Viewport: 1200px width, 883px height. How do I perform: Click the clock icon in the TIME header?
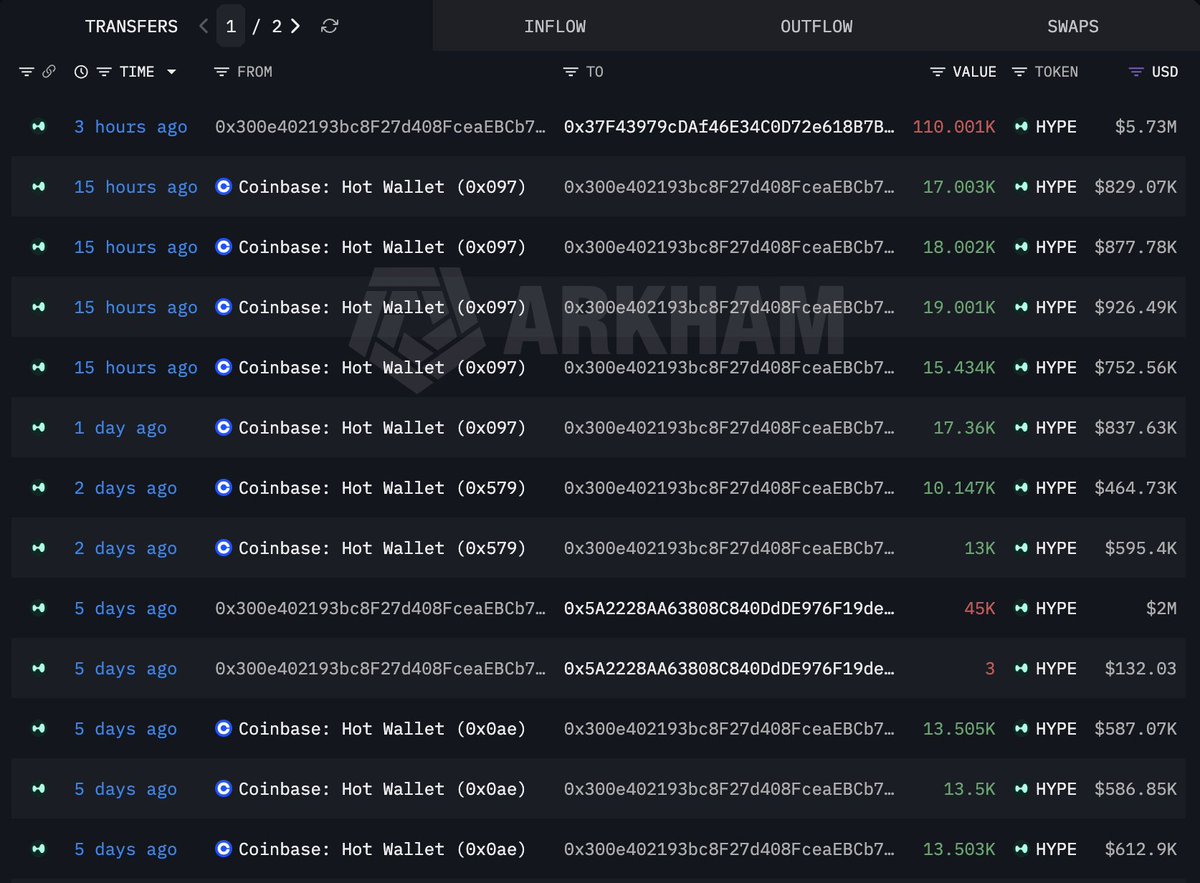point(81,72)
